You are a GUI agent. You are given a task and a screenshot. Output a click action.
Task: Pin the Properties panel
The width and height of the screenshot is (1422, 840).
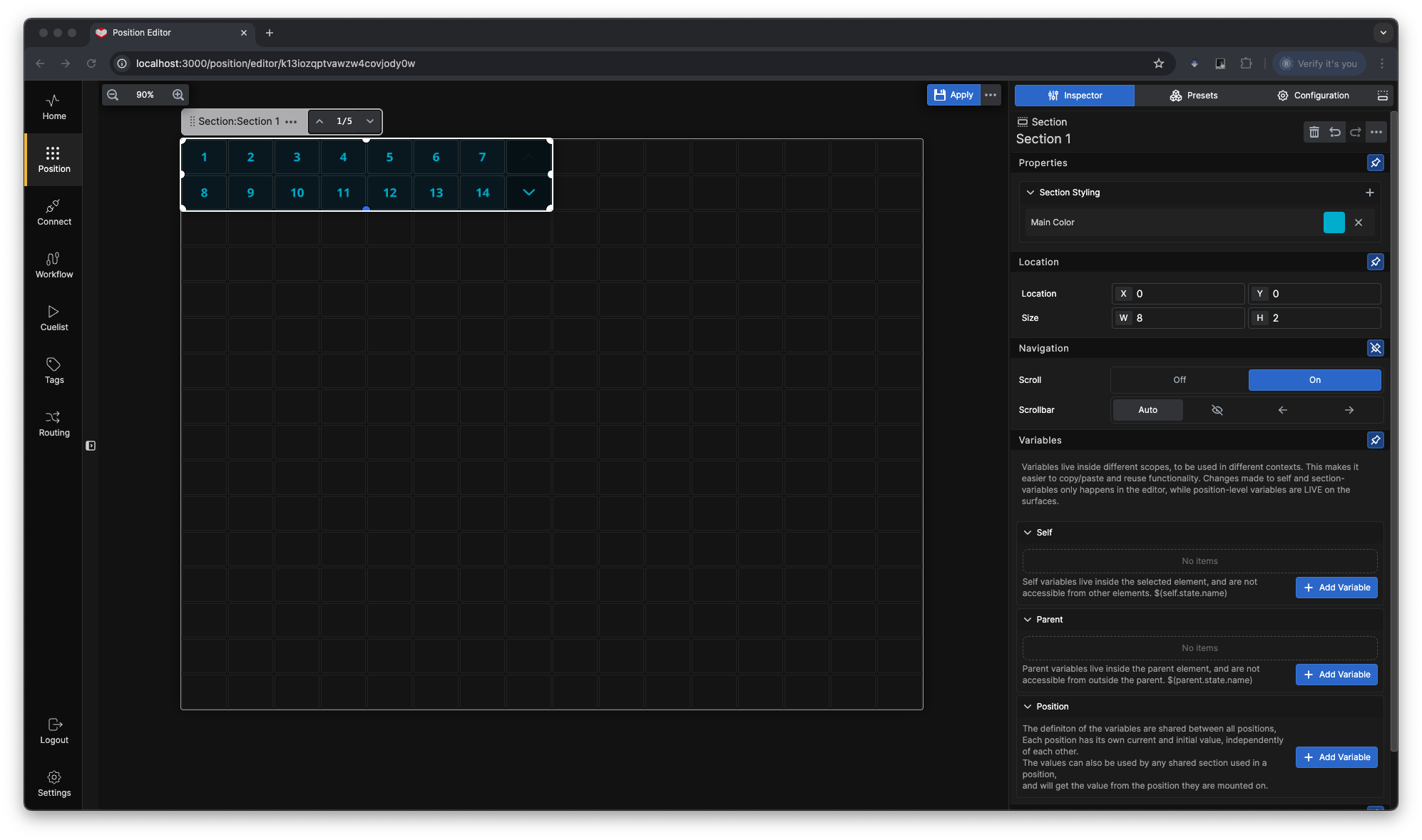[1375, 163]
